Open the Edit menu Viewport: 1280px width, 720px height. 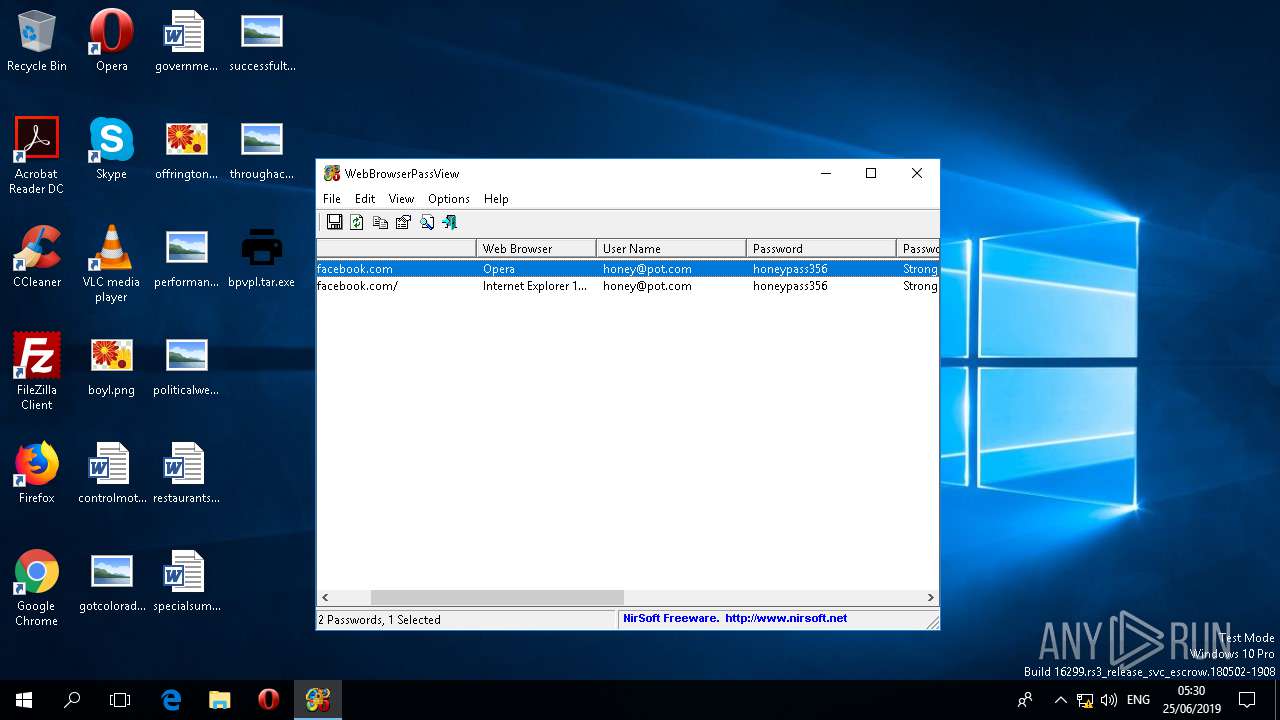[x=365, y=199]
